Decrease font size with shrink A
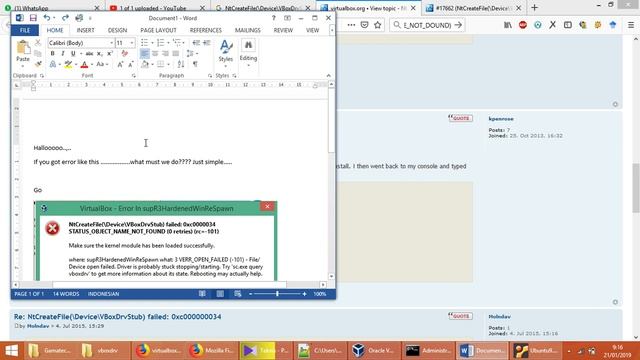 (x=131, y=64)
